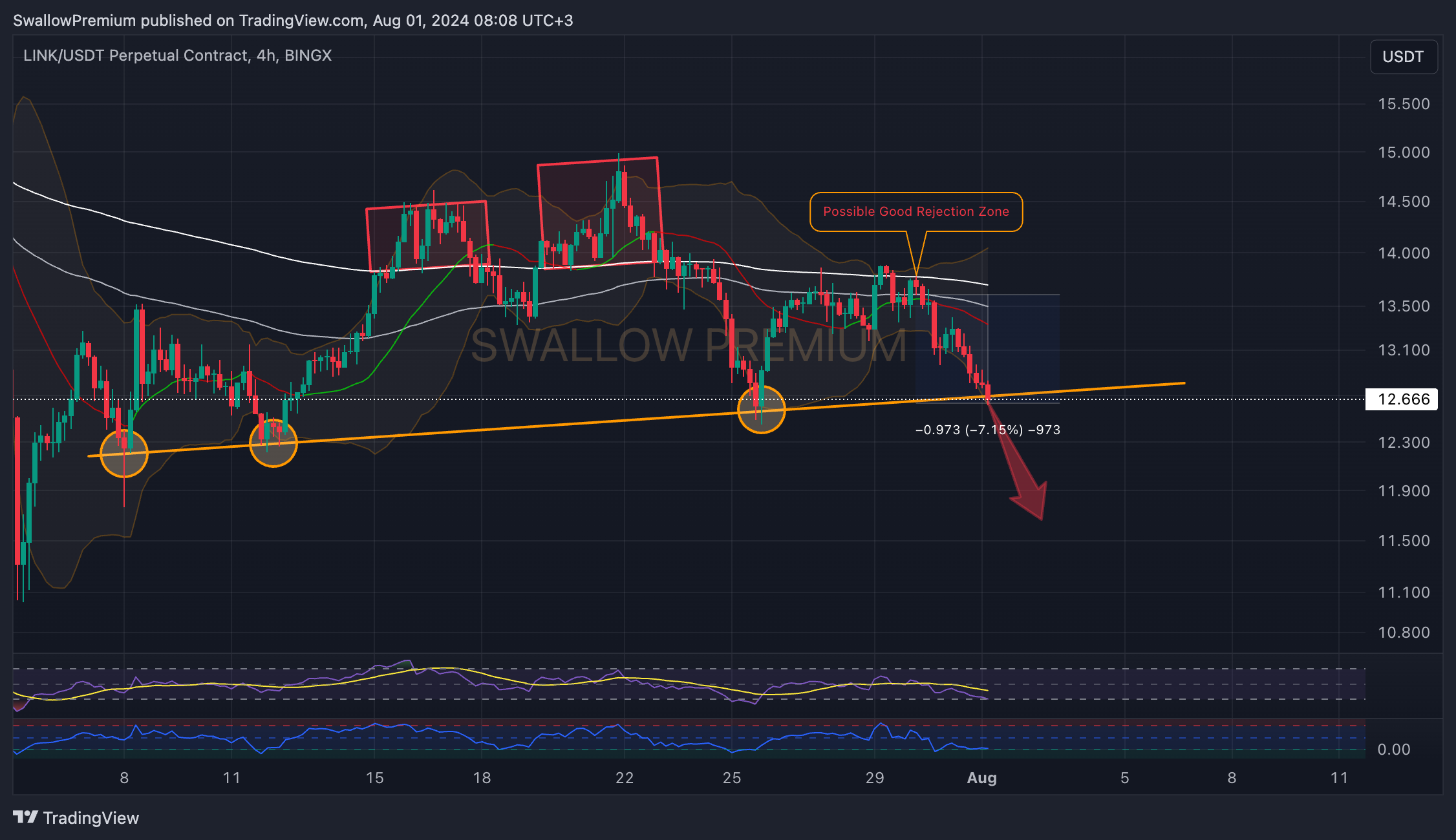
Task: Click the date label 29 on time axis
Action: (x=875, y=778)
